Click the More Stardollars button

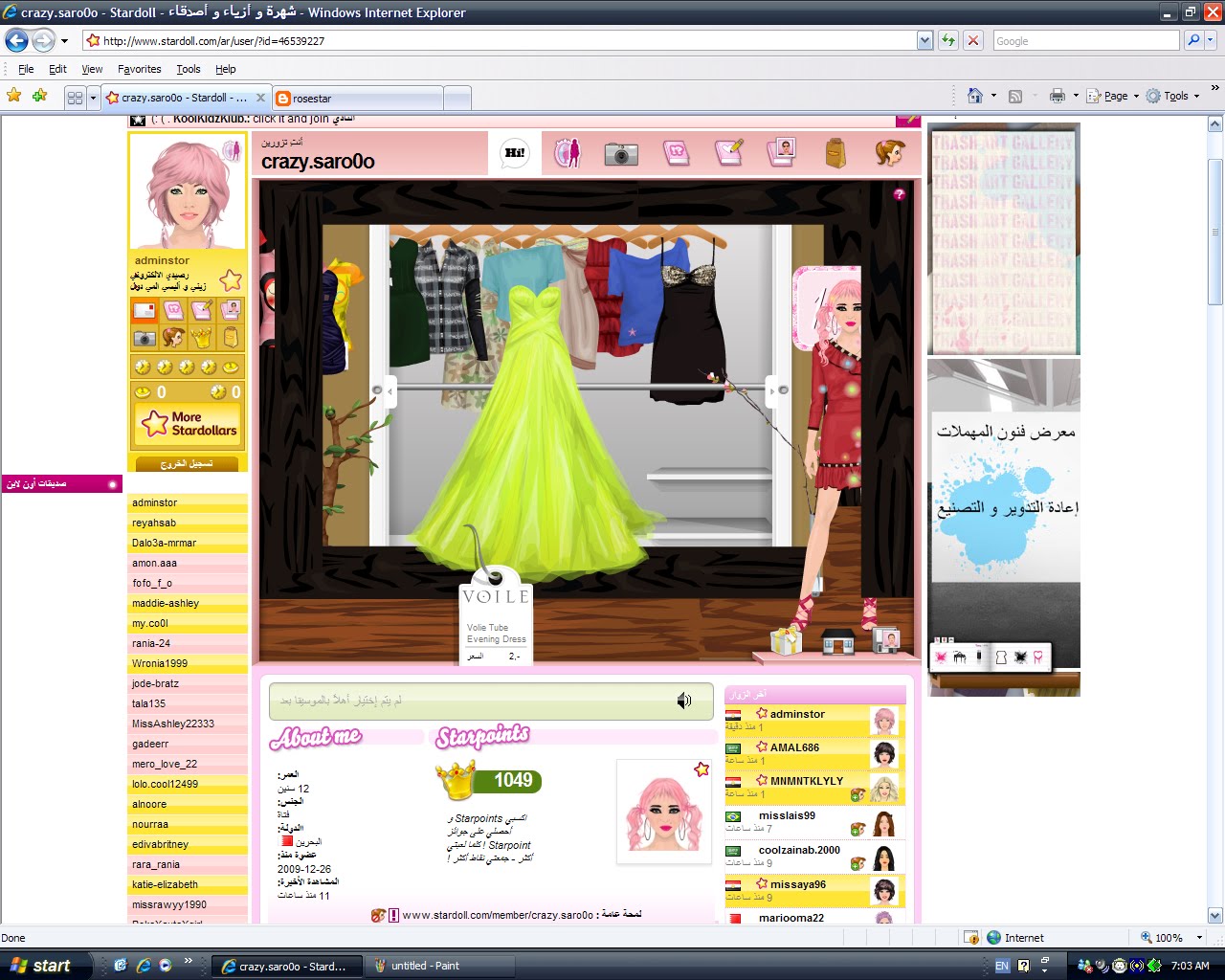click(188, 424)
